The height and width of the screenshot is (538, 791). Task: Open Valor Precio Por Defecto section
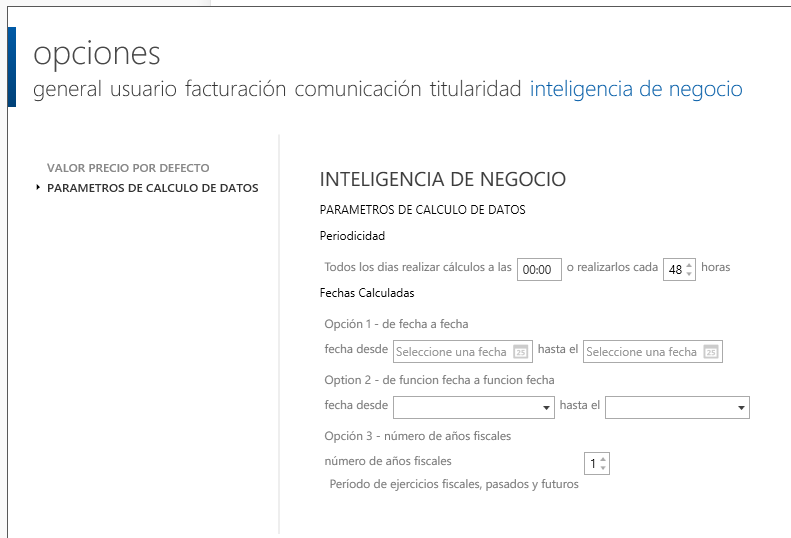pyautogui.click(x=128, y=168)
